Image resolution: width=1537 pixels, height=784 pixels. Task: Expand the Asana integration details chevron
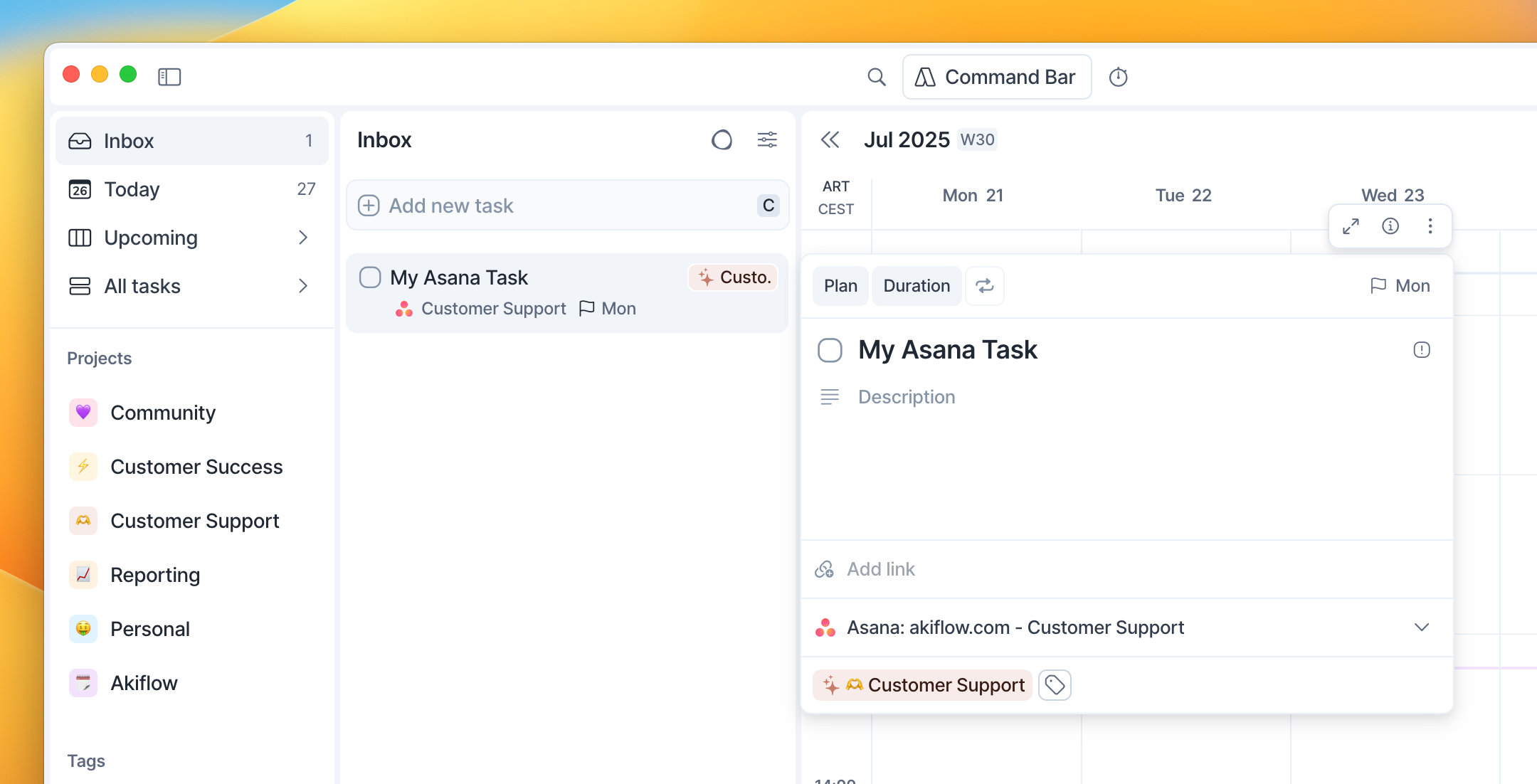point(1422,627)
